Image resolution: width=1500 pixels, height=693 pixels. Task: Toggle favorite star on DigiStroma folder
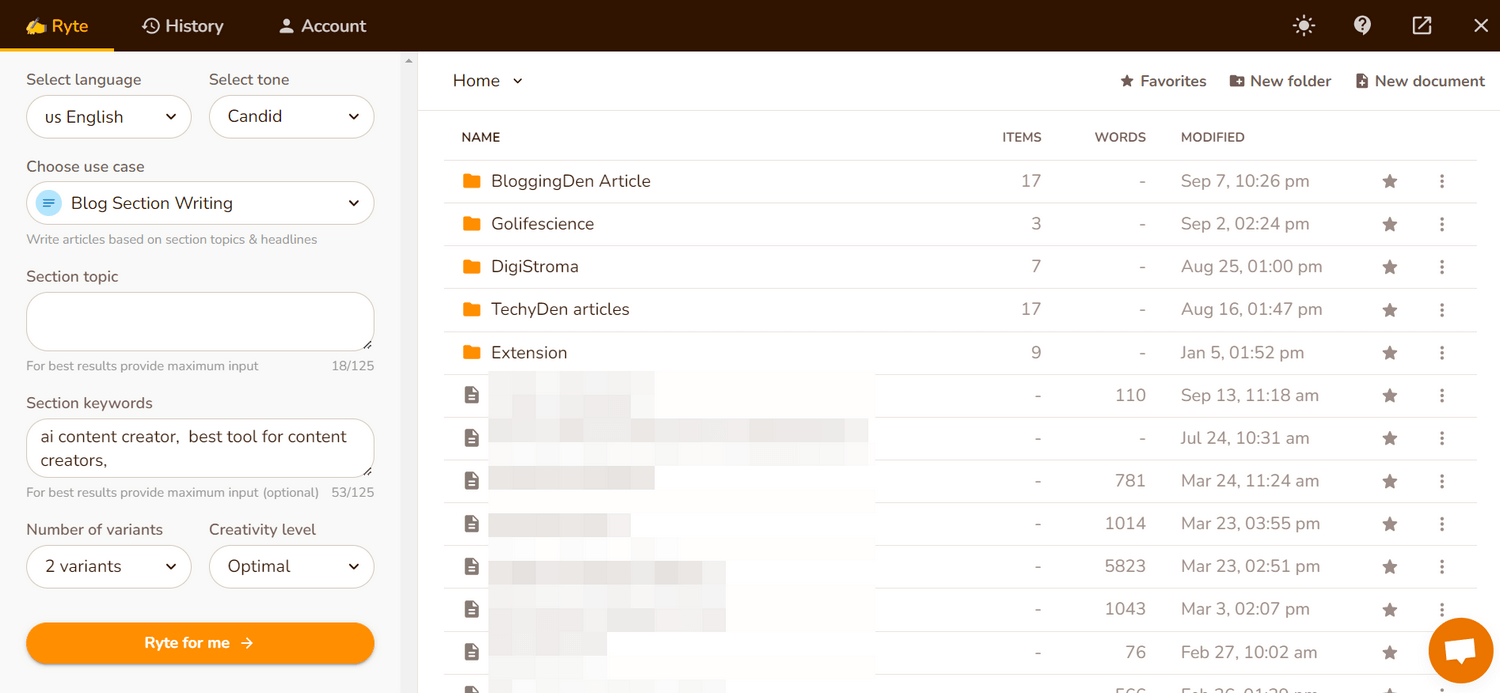(1389, 267)
